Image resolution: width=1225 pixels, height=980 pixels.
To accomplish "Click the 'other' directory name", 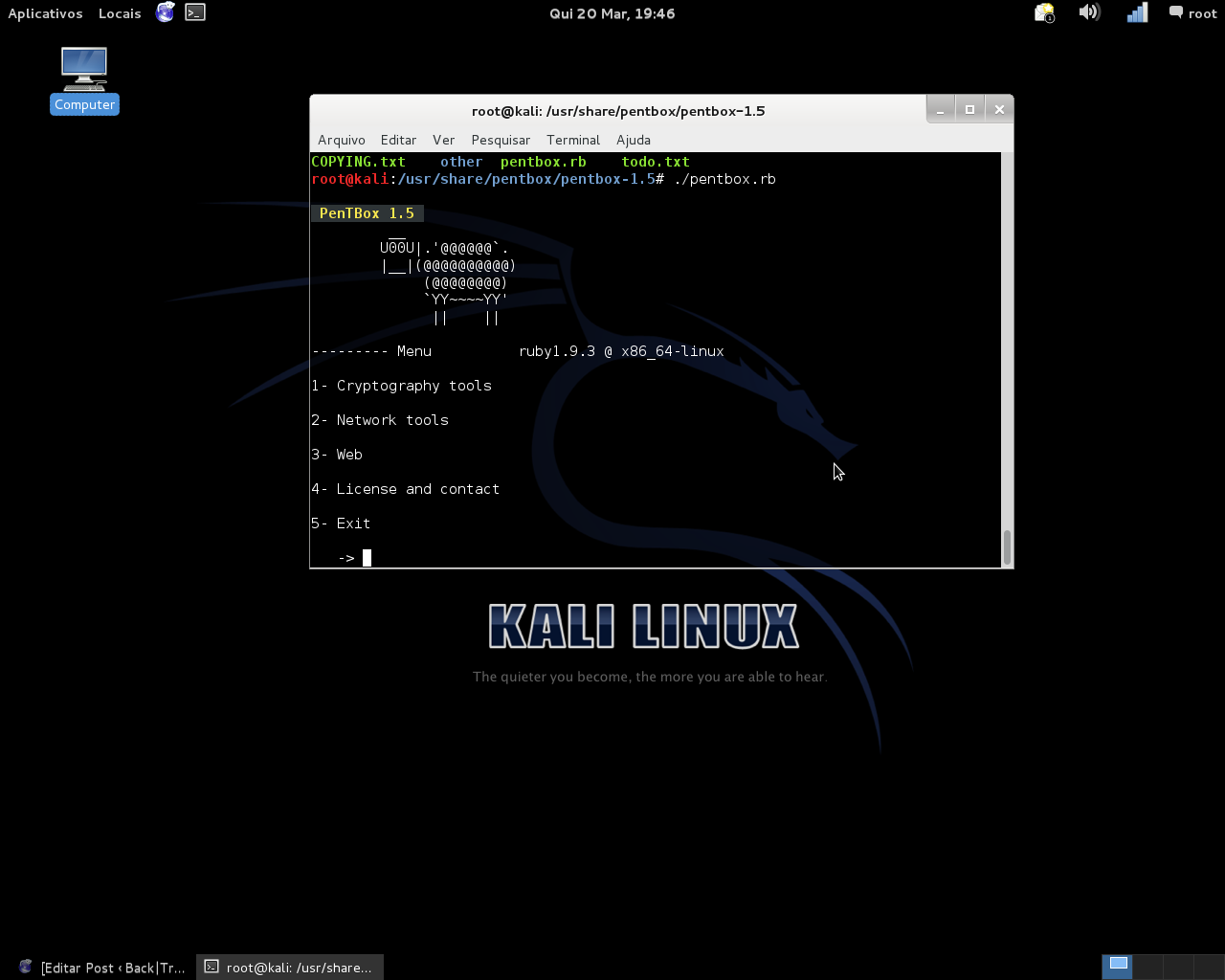I will (461, 162).
